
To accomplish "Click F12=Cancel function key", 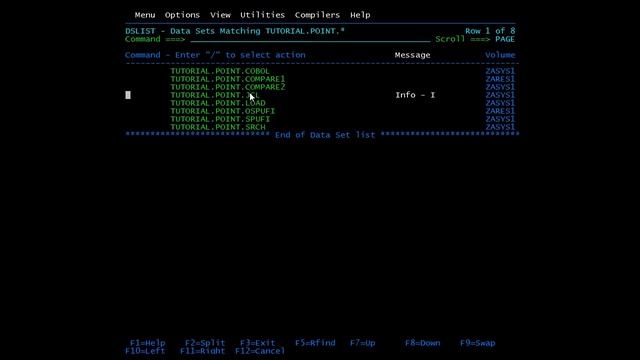I will 260,351.
